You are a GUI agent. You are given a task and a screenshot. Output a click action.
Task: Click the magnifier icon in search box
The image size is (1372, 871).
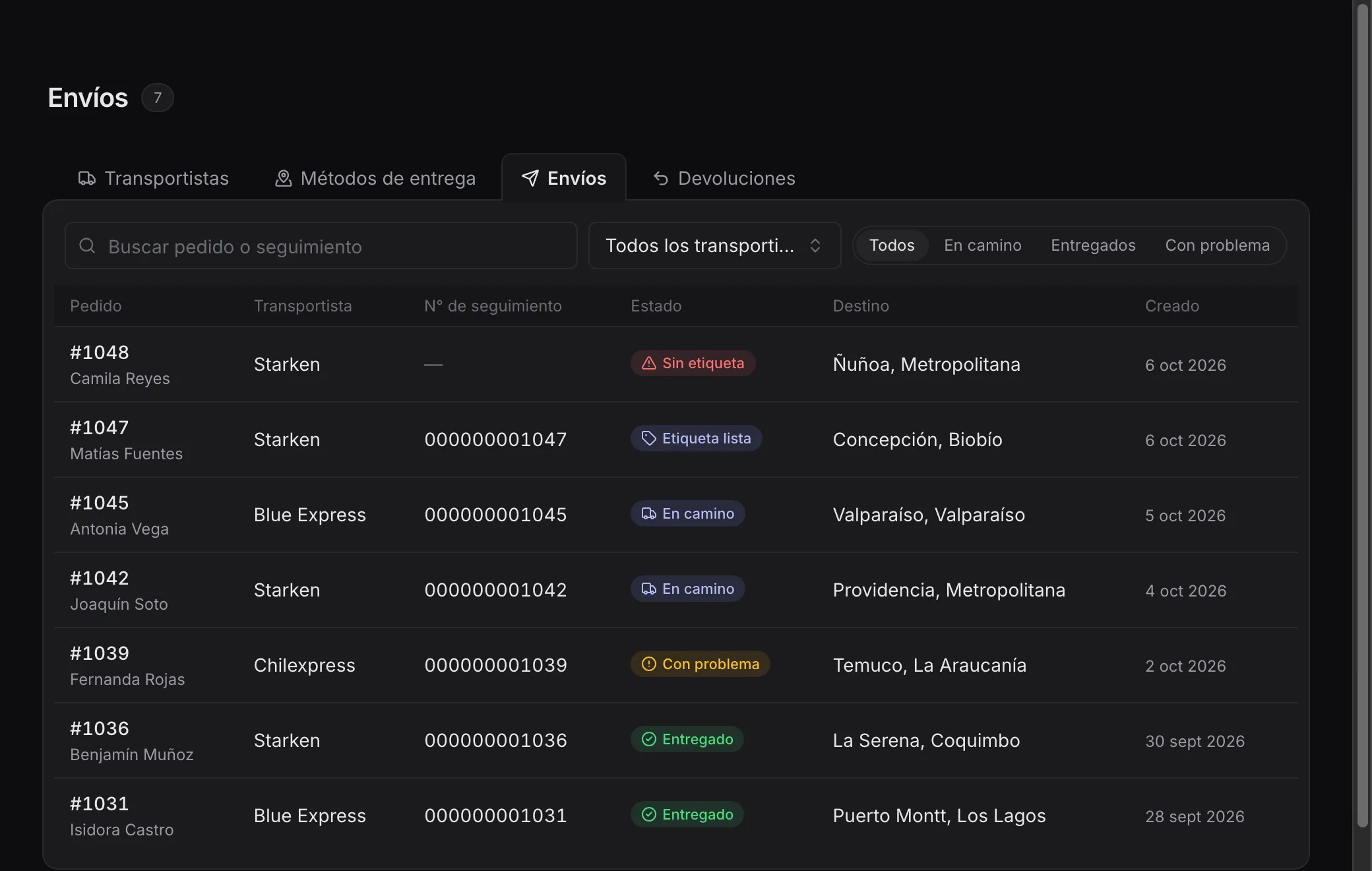coord(87,245)
